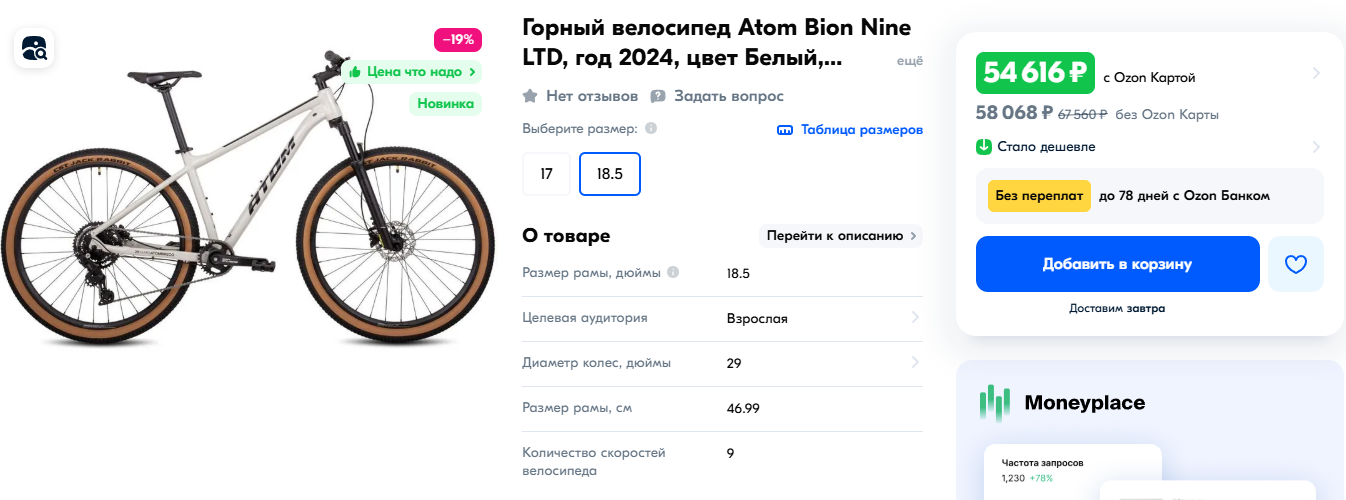The image size is (1346, 500).
Task: Click info icon next to 'Размер рамы, дюймы'
Action: 673,273
